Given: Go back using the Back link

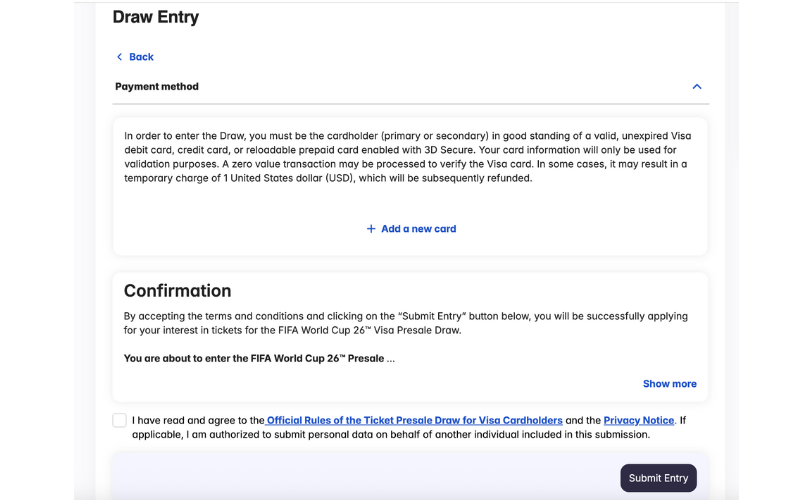Looking at the screenshot, I should tap(141, 57).
